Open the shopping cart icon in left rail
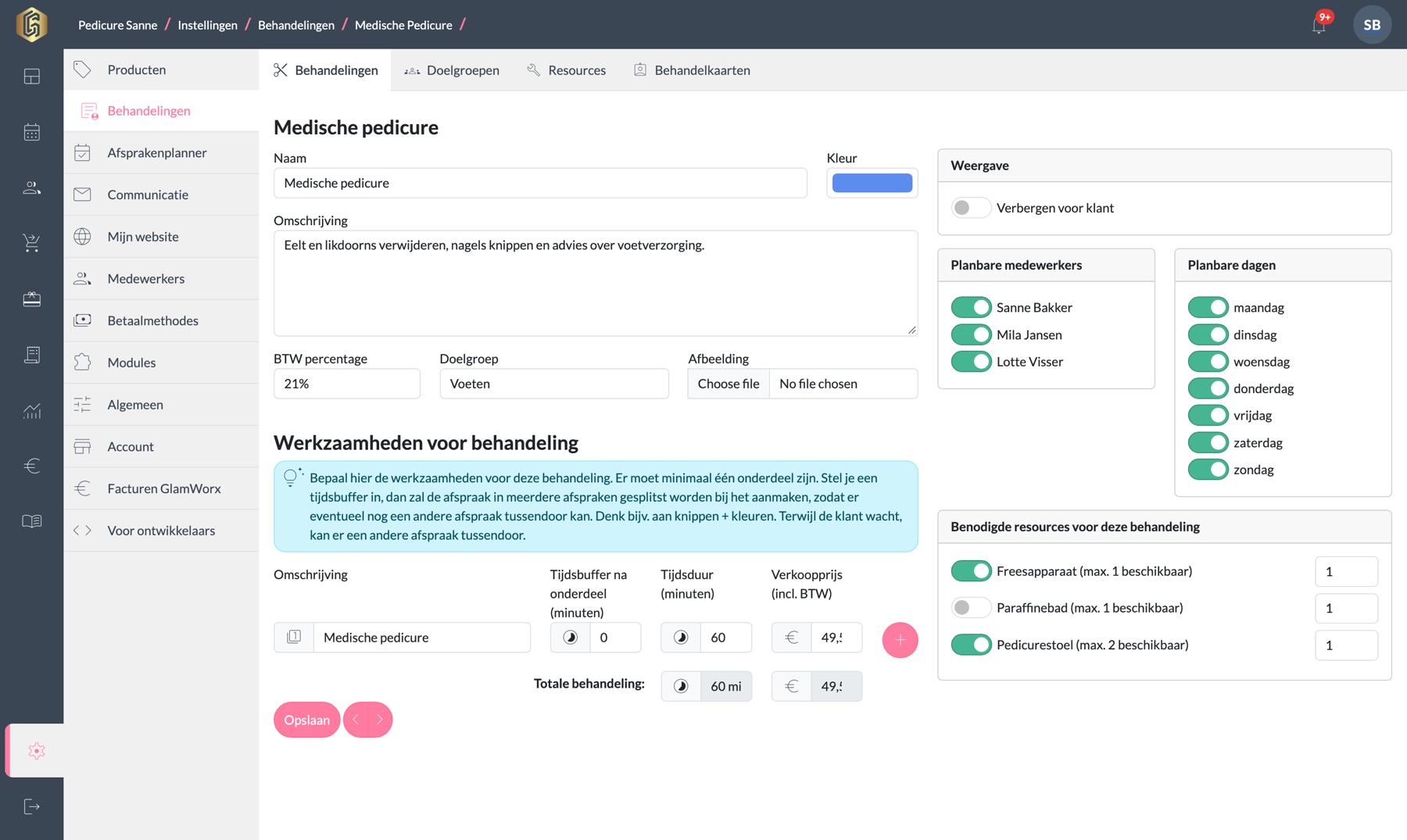Screen dimensions: 1407x840 tap(31, 243)
